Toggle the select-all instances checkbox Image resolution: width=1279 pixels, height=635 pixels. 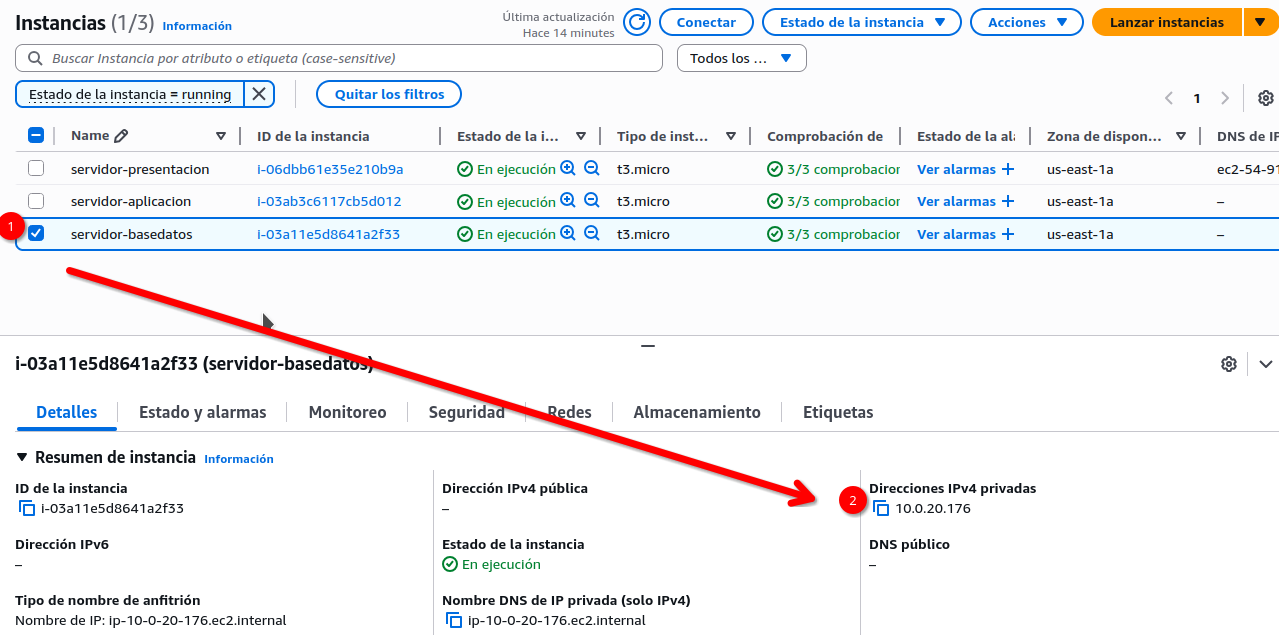pyautogui.click(x=36, y=135)
